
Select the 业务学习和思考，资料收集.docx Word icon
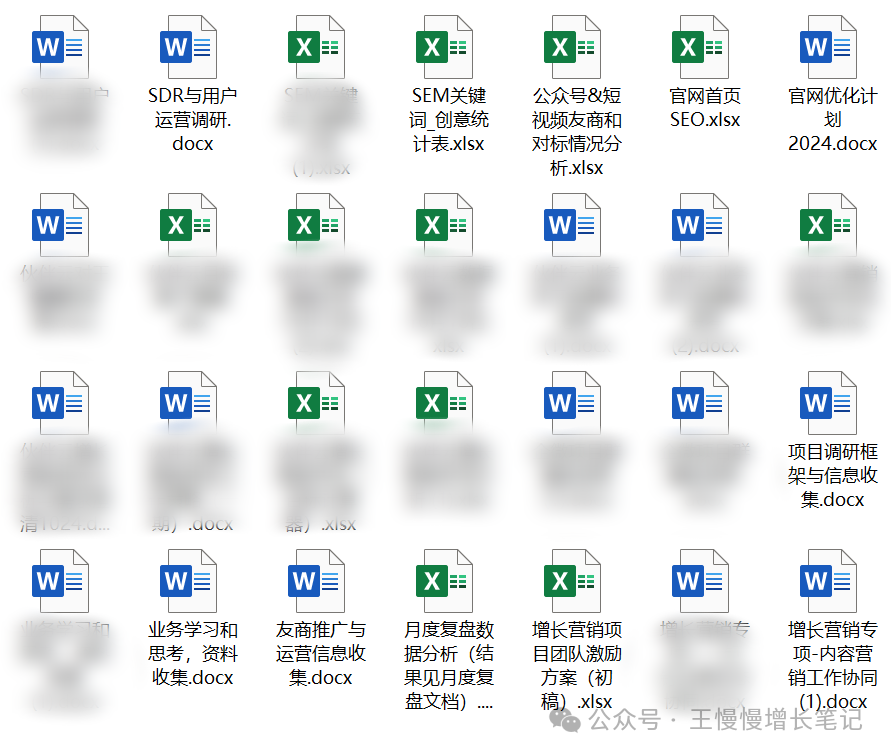(187, 580)
